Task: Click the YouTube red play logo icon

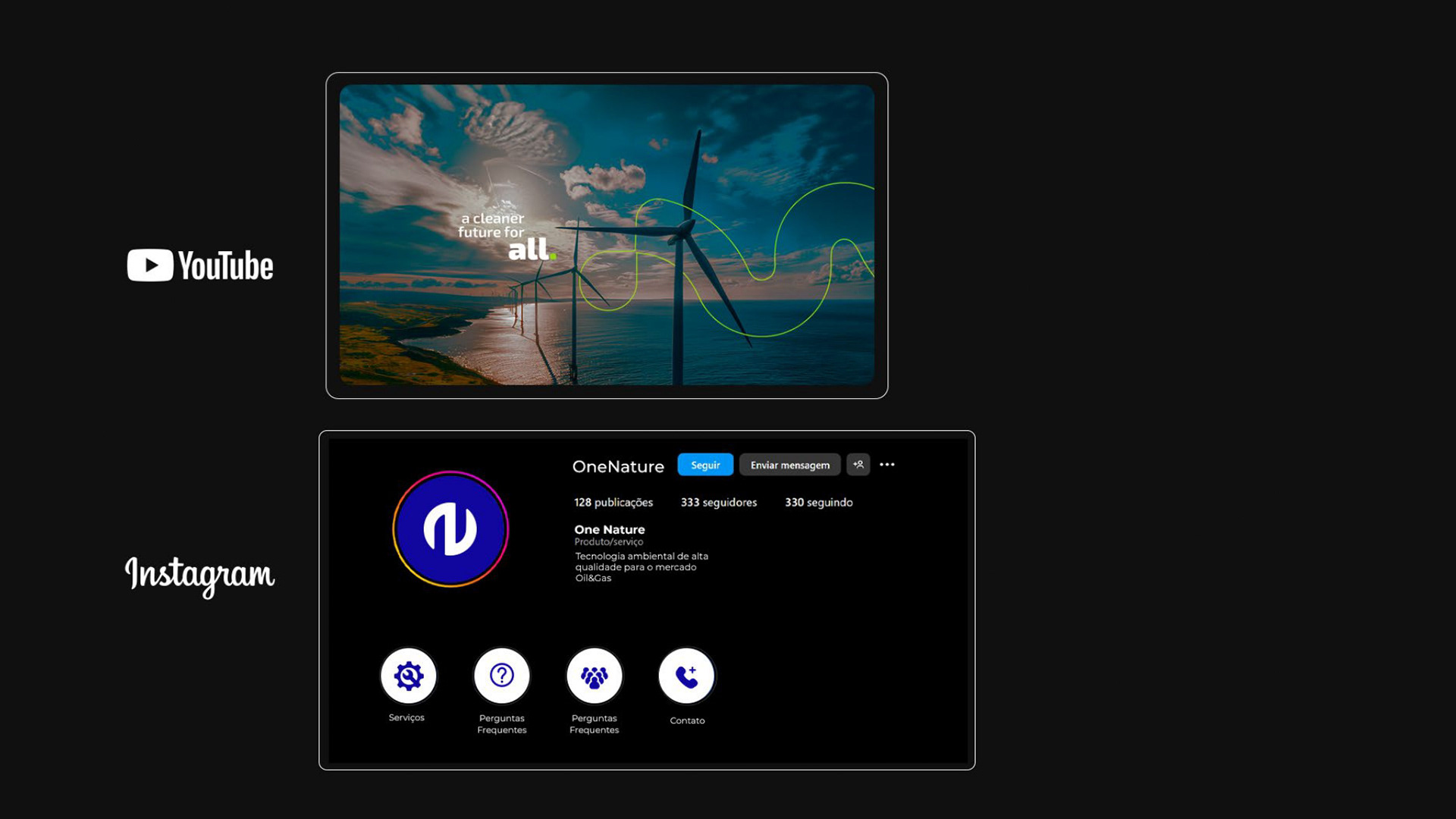Action: pyautogui.click(x=150, y=265)
